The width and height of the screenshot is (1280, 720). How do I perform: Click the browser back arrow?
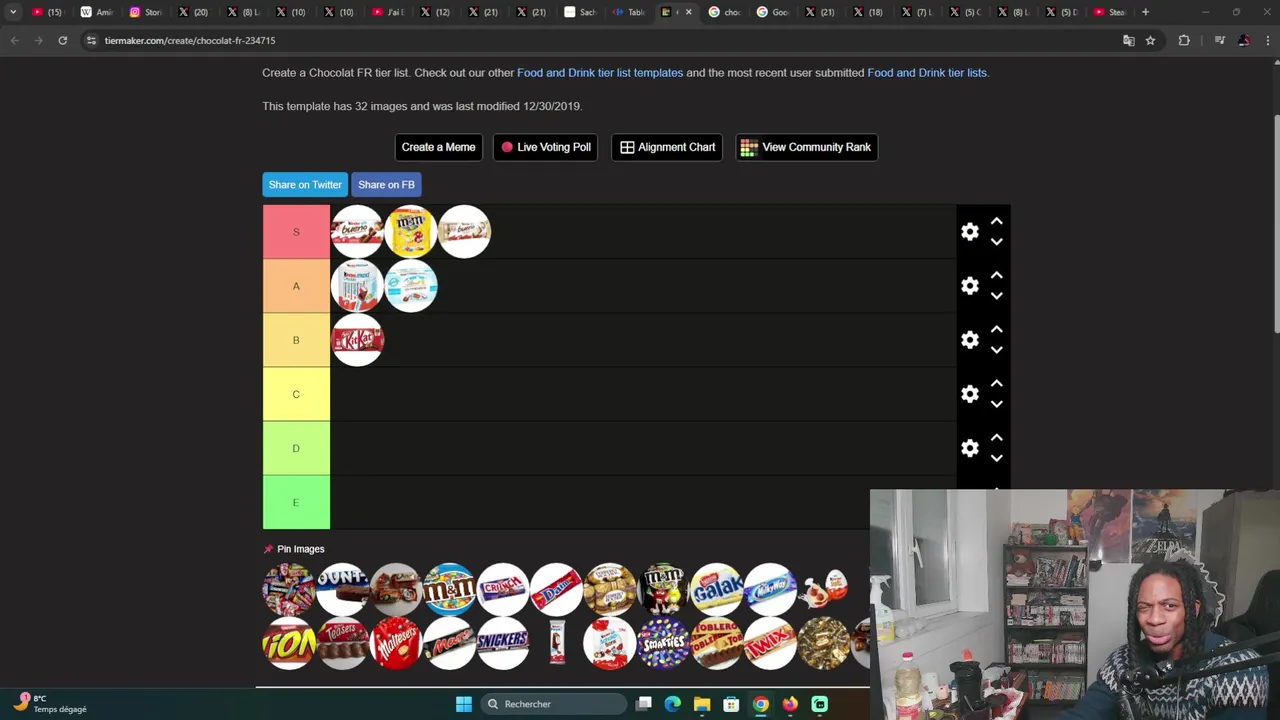[x=14, y=40]
